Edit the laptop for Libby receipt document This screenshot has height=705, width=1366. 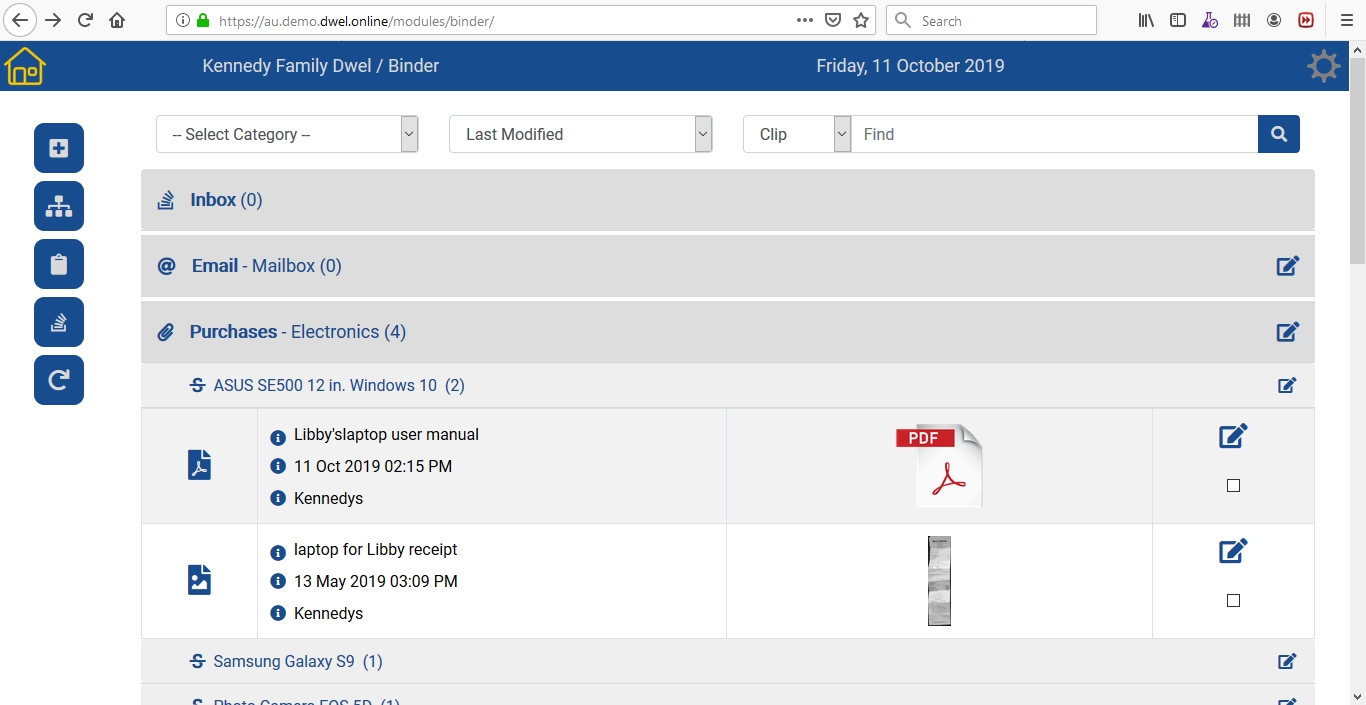[x=1233, y=551]
